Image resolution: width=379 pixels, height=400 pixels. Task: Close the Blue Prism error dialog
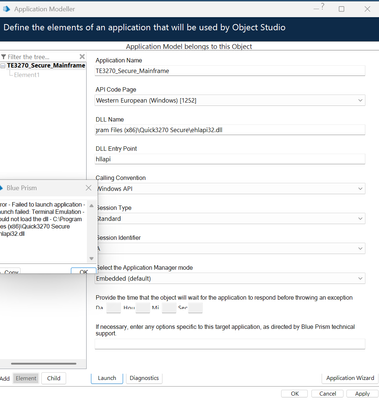click(x=88, y=188)
